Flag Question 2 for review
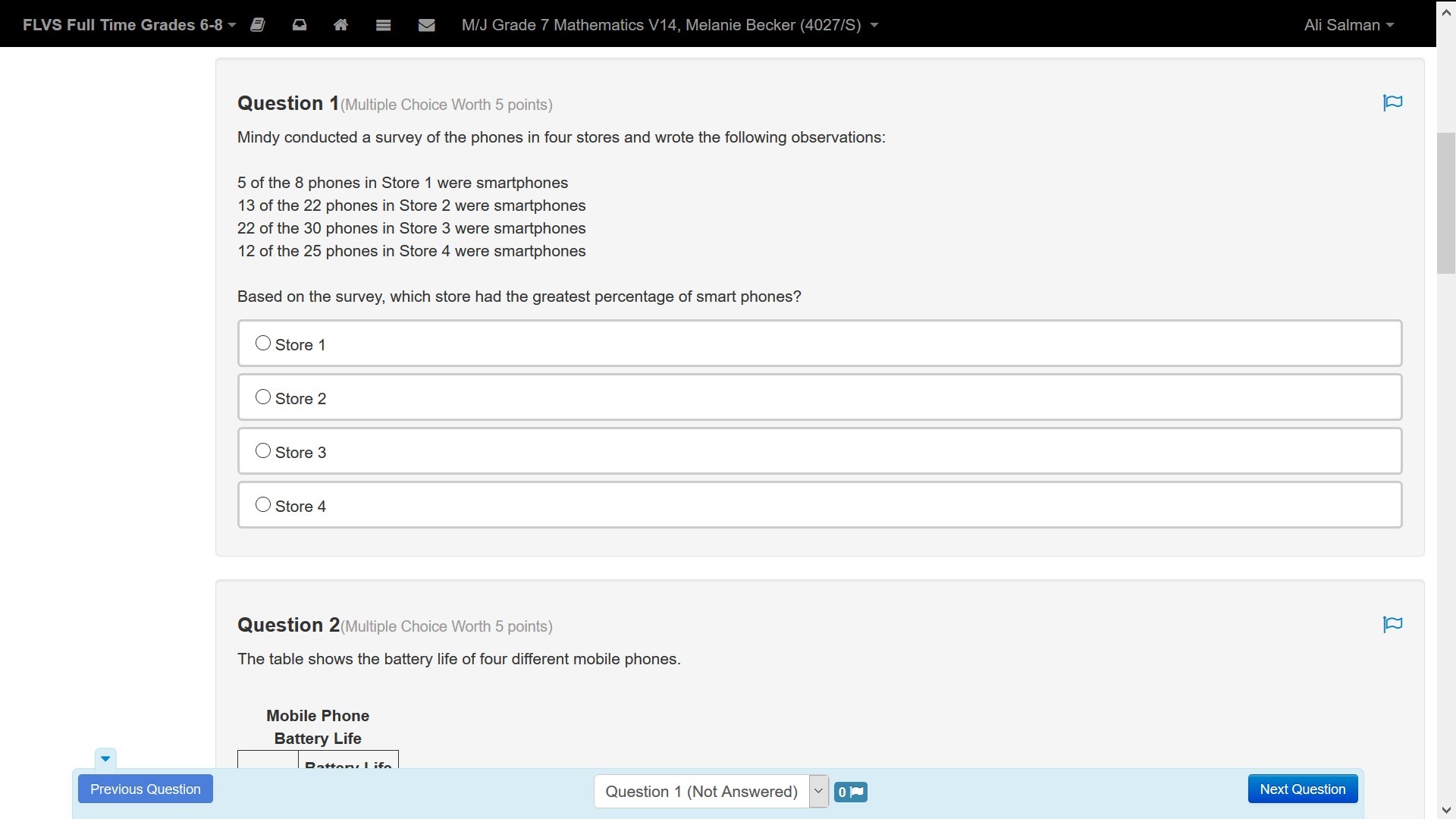1456x819 pixels. (1392, 625)
